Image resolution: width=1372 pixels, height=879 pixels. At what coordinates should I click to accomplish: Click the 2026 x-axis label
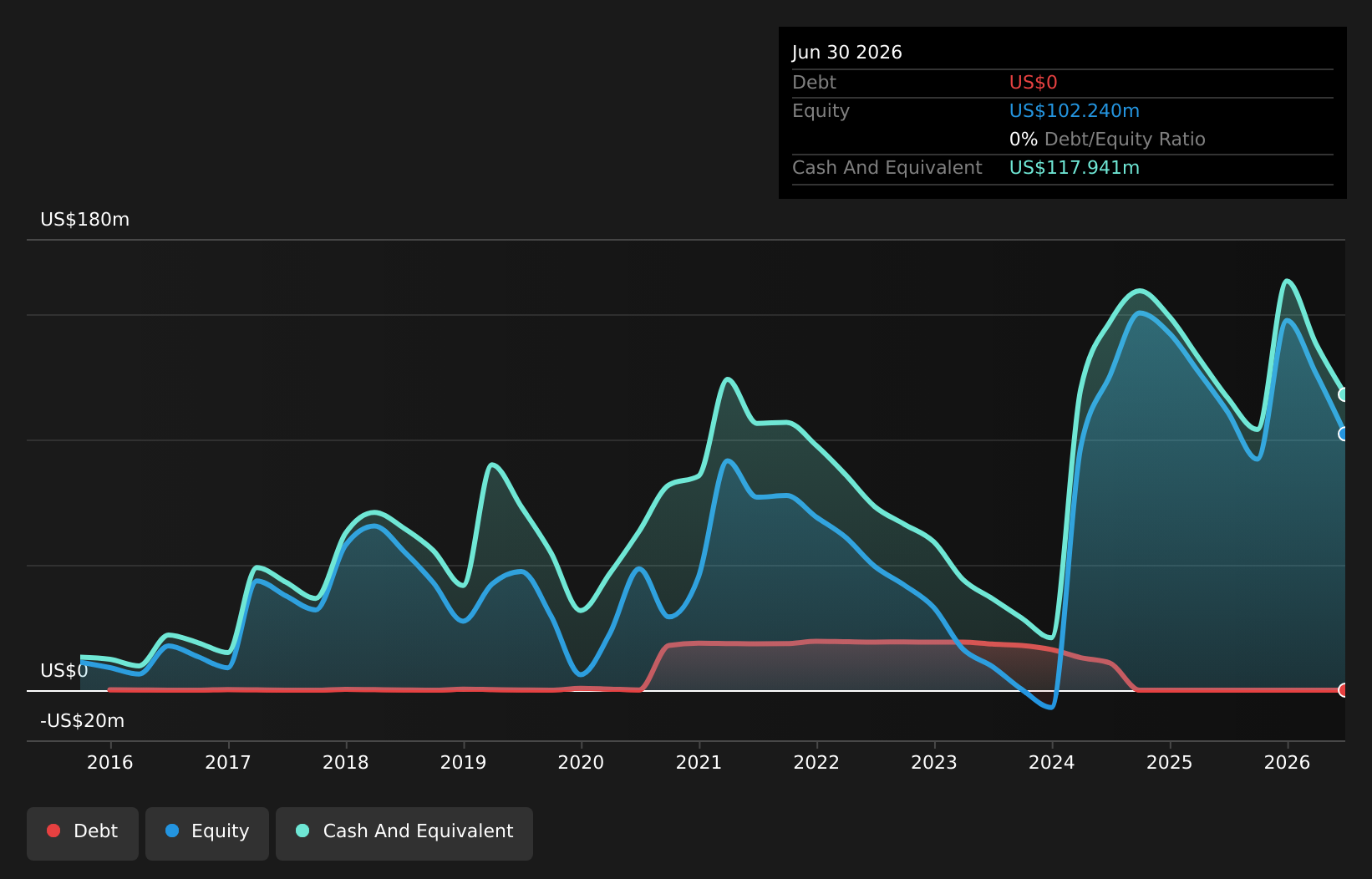[x=1288, y=762]
